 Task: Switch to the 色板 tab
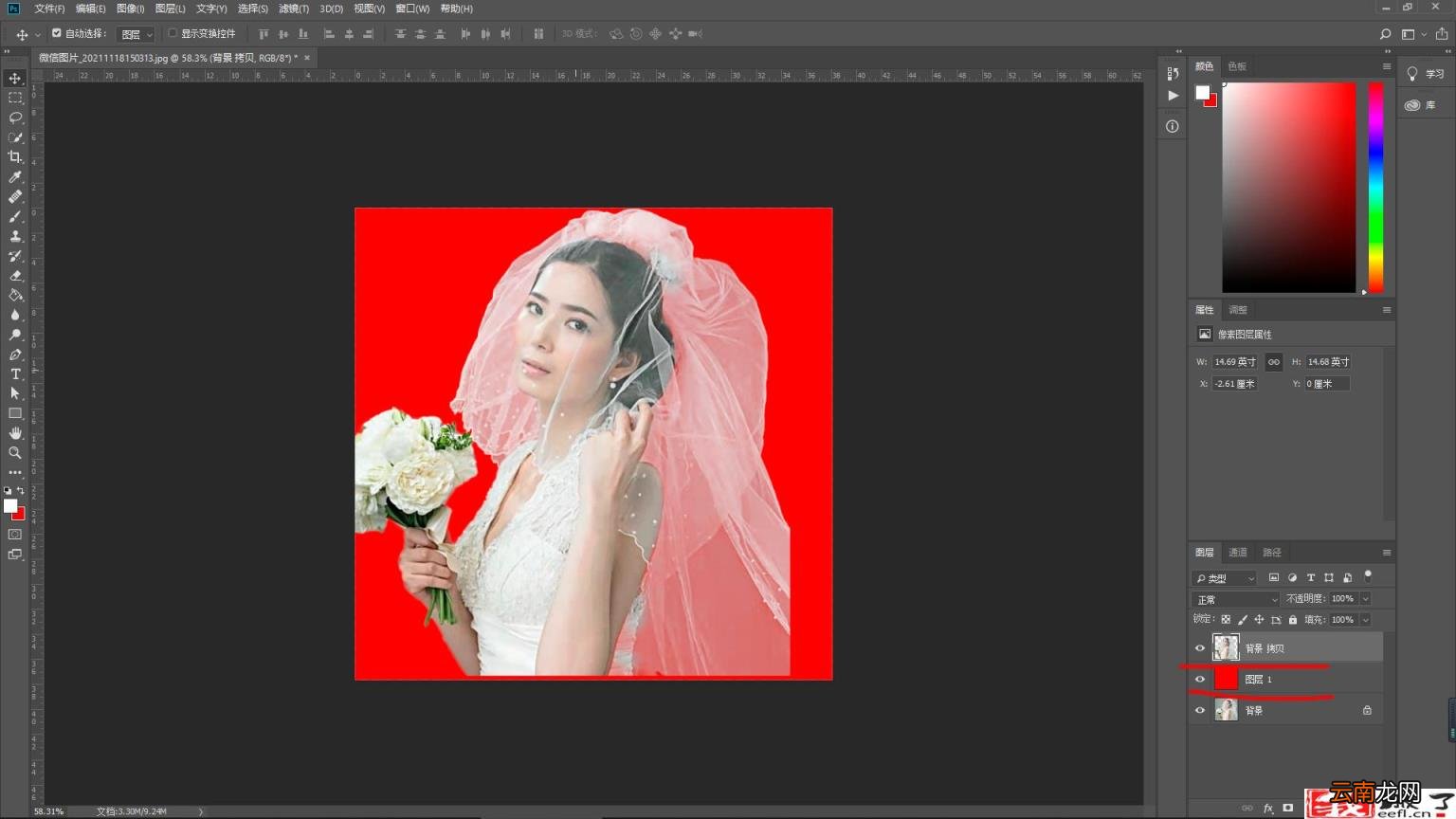pos(1237,66)
